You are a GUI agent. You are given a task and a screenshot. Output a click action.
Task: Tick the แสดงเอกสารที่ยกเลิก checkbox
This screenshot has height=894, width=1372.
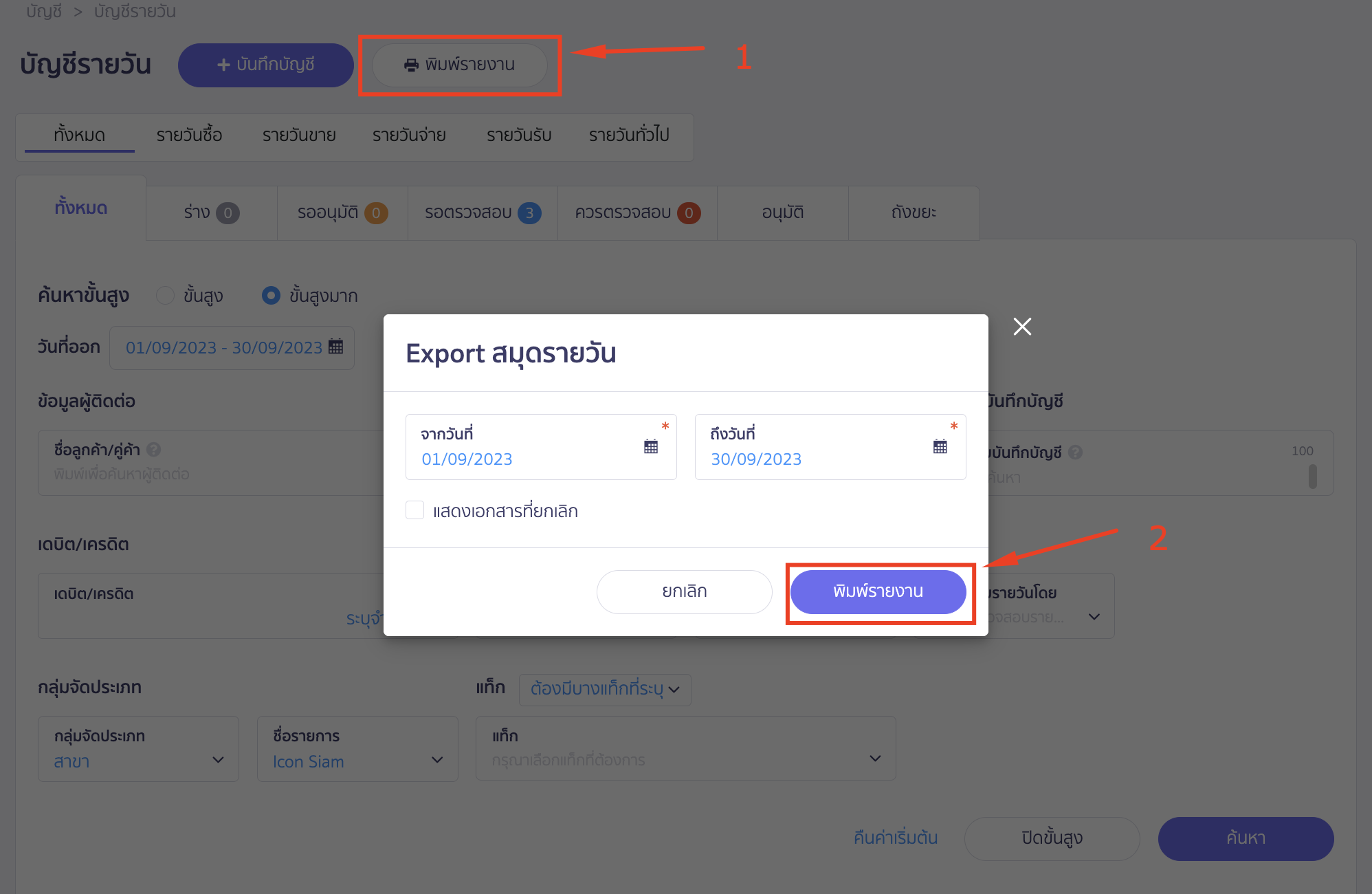click(414, 510)
